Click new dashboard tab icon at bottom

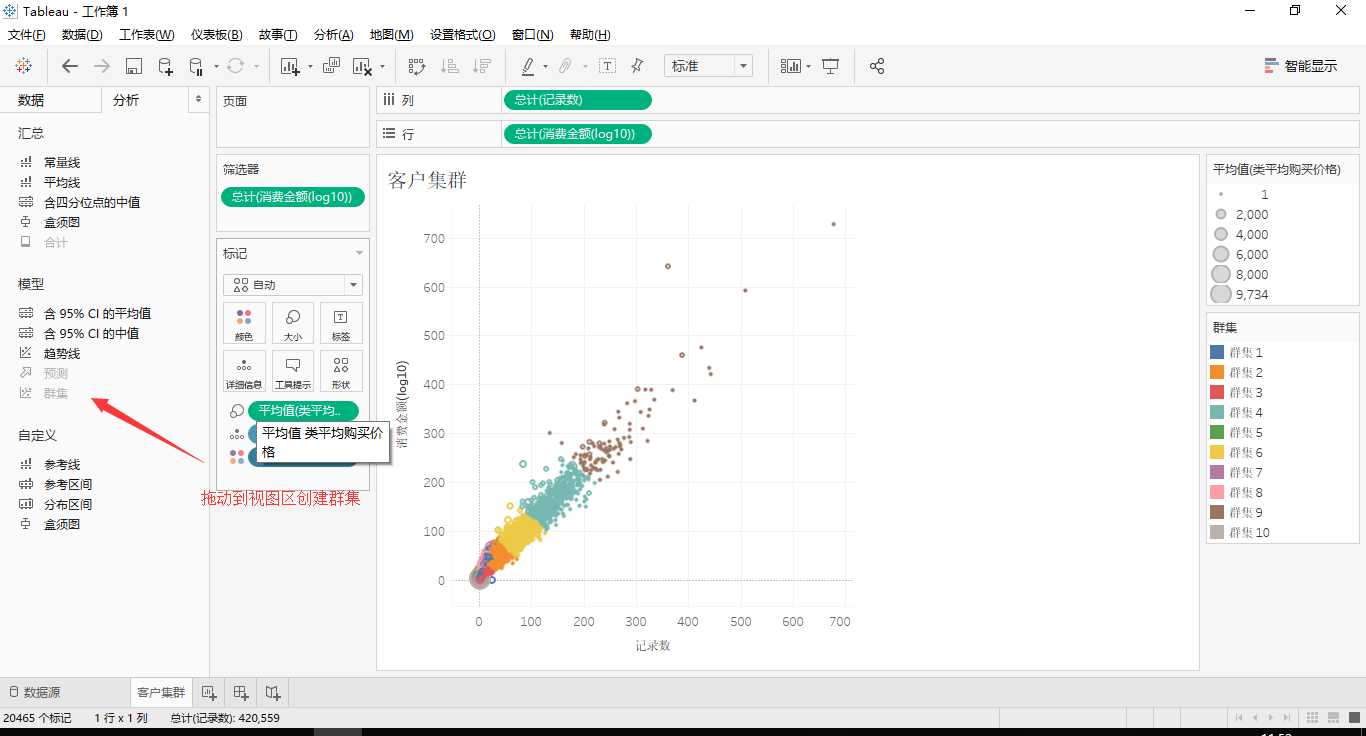(241, 692)
